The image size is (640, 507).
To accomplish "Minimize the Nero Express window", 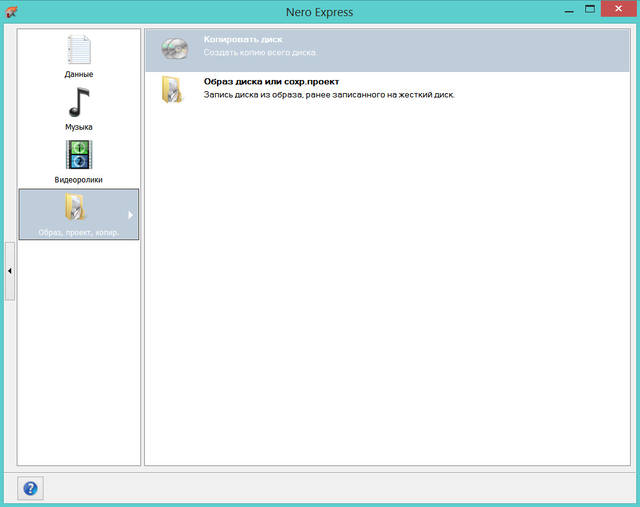I will click(569, 10).
